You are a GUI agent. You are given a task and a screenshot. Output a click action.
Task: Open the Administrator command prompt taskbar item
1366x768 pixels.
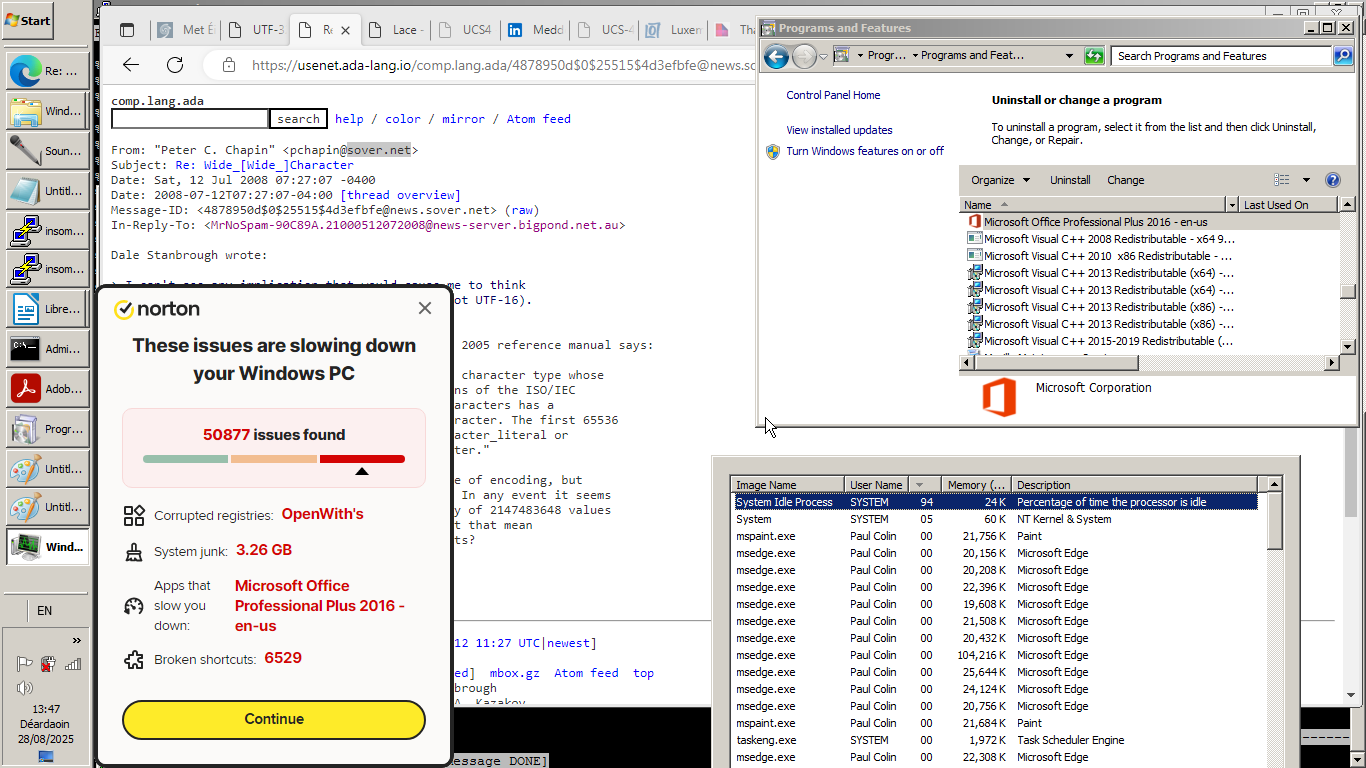coord(47,349)
